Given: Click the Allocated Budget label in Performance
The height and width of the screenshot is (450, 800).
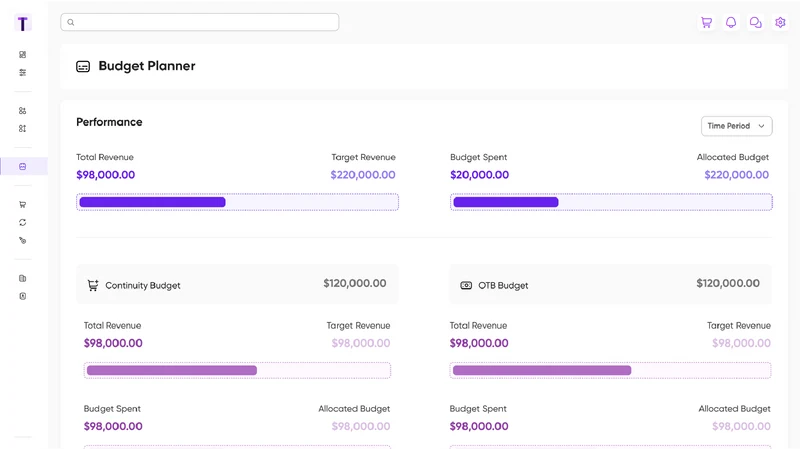Looking at the screenshot, I should click(x=733, y=157).
